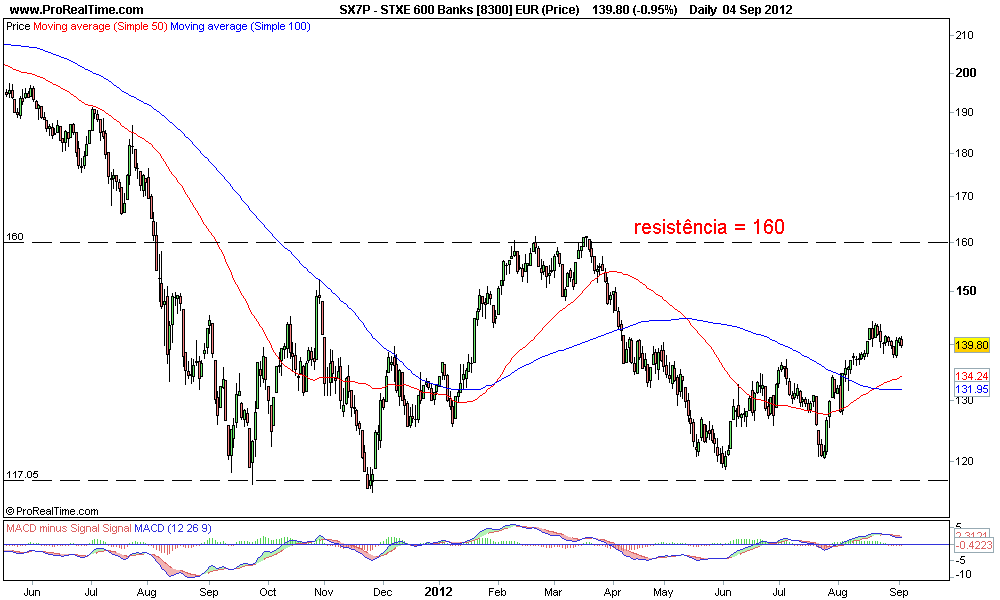Click the Mar label on time axis

pyautogui.click(x=553, y=592)
